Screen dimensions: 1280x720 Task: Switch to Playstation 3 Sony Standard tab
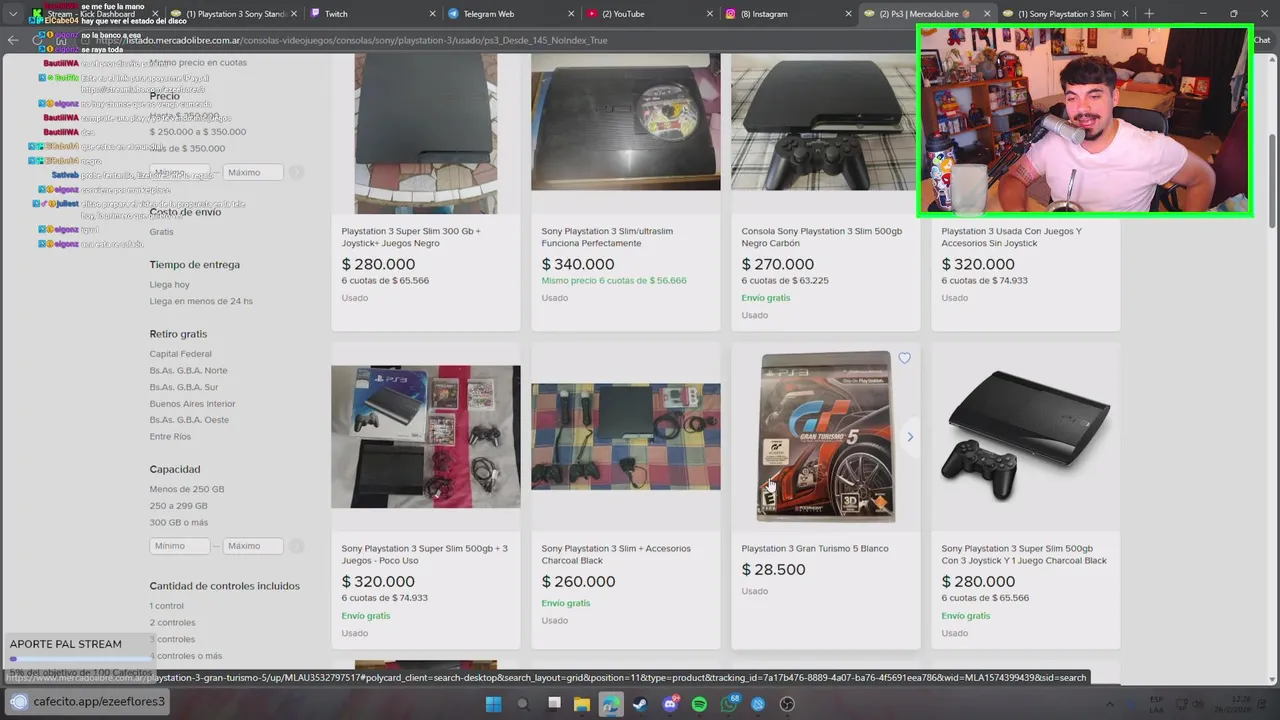(x=230, y=14)
